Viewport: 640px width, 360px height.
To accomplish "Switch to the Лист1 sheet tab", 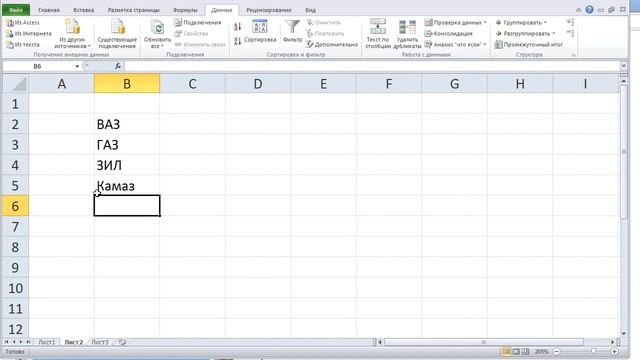I will pyautogui.click(x=47, y=342).
